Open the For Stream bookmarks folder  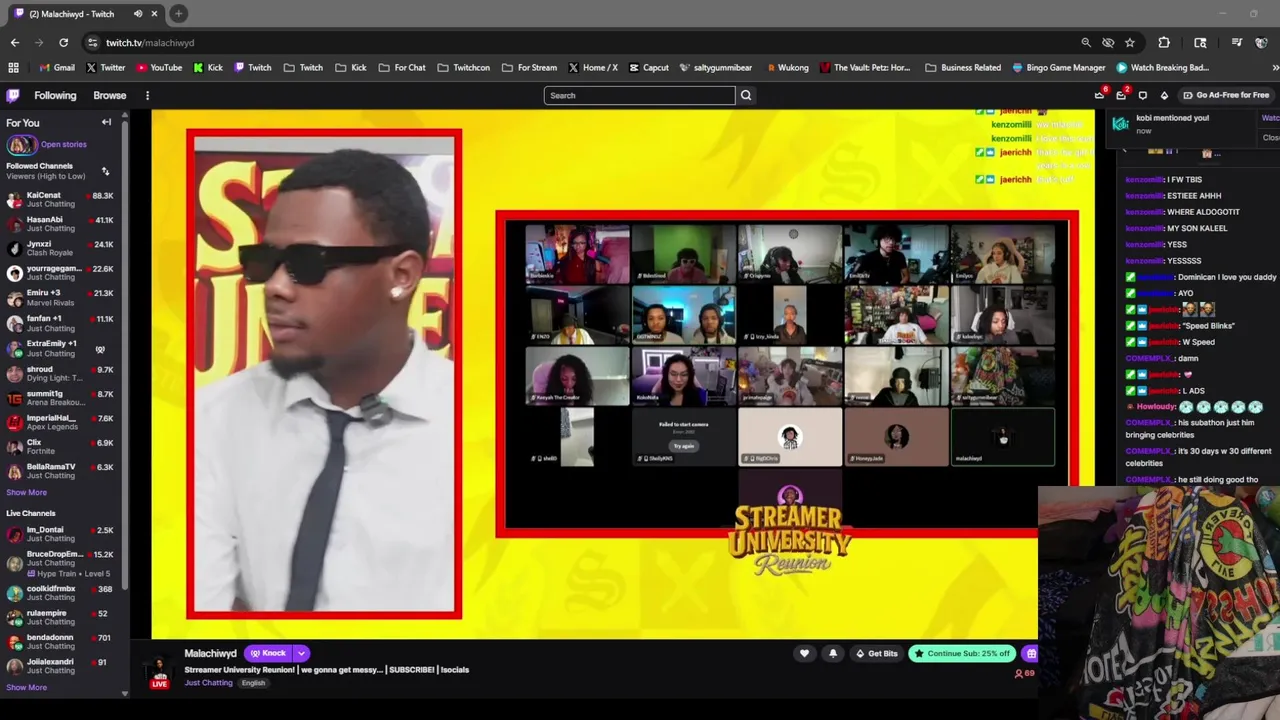528,68
